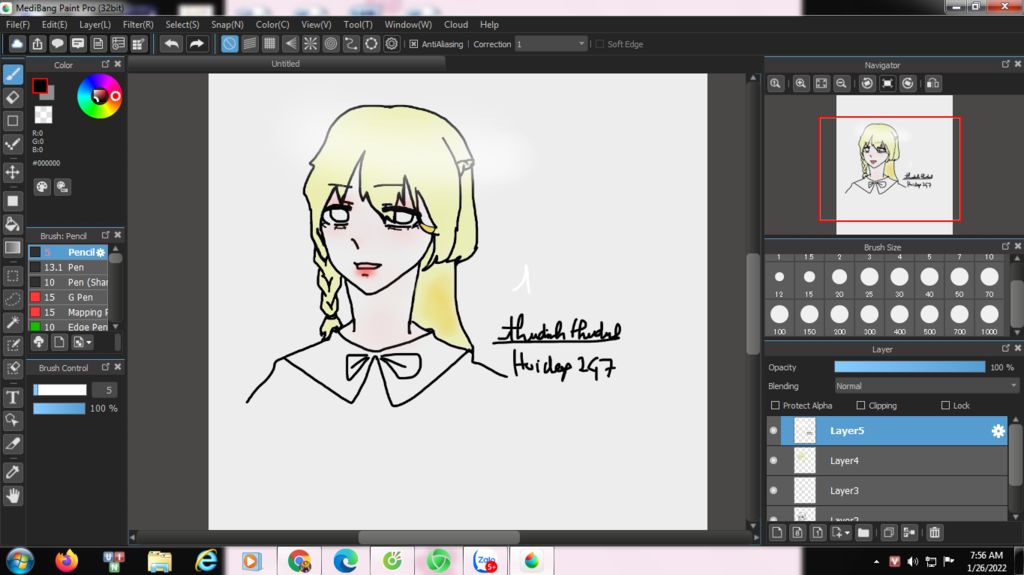This screenshot has width=1024, height=575.
Task: Click the Redo arrow in toolbar
Action: click(196, 44)
